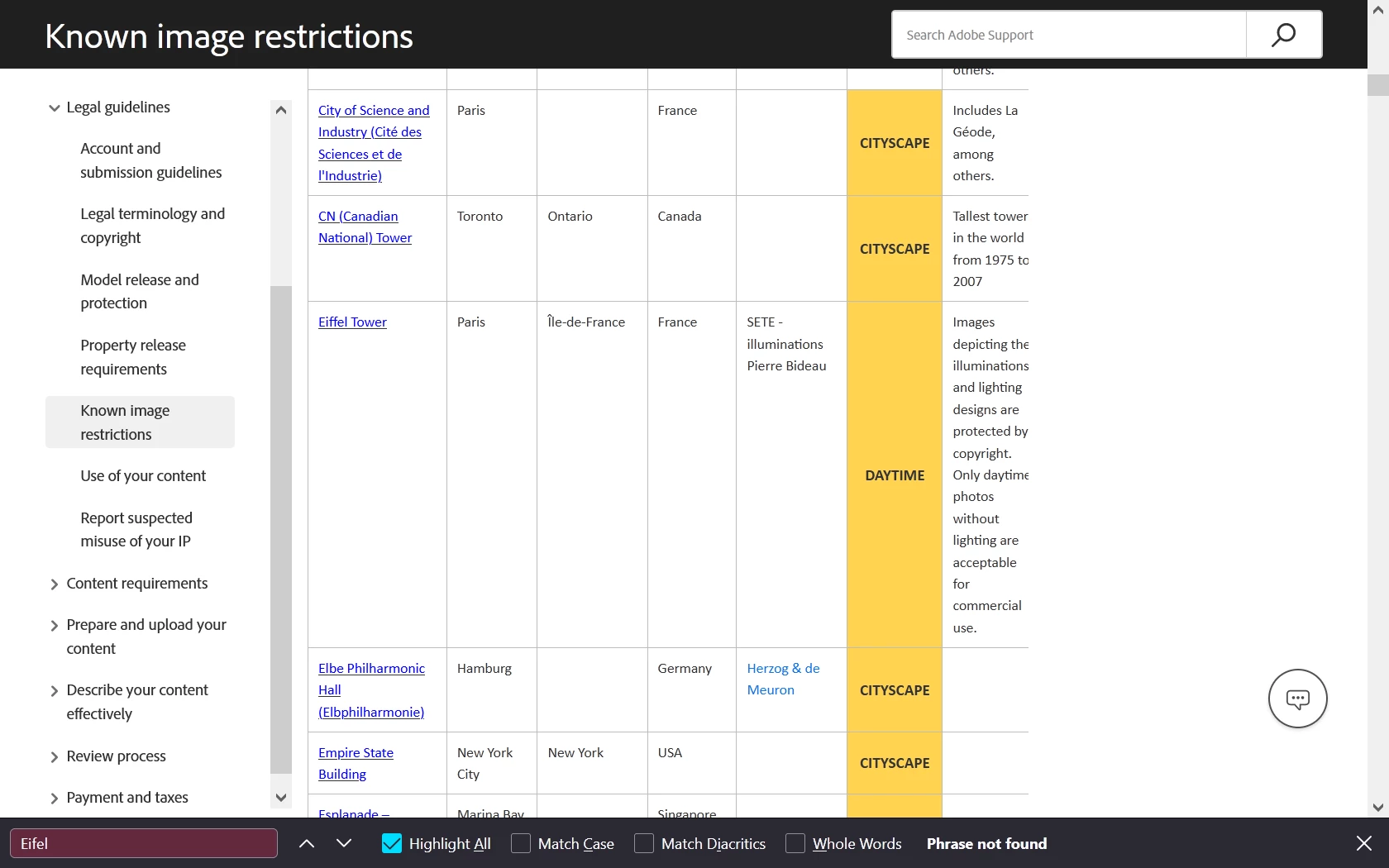Open Model release and protection
Screen dimensions: 1389x868
[x=139, y=291]
